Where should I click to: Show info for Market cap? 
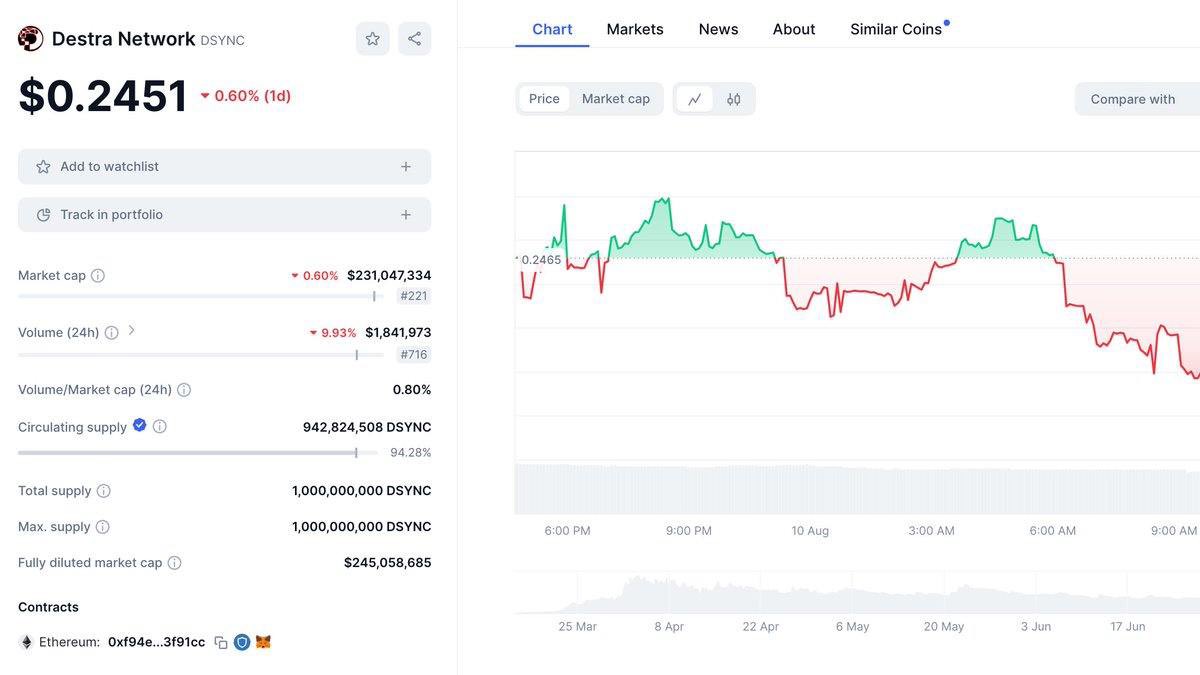[x=98, y=275]
